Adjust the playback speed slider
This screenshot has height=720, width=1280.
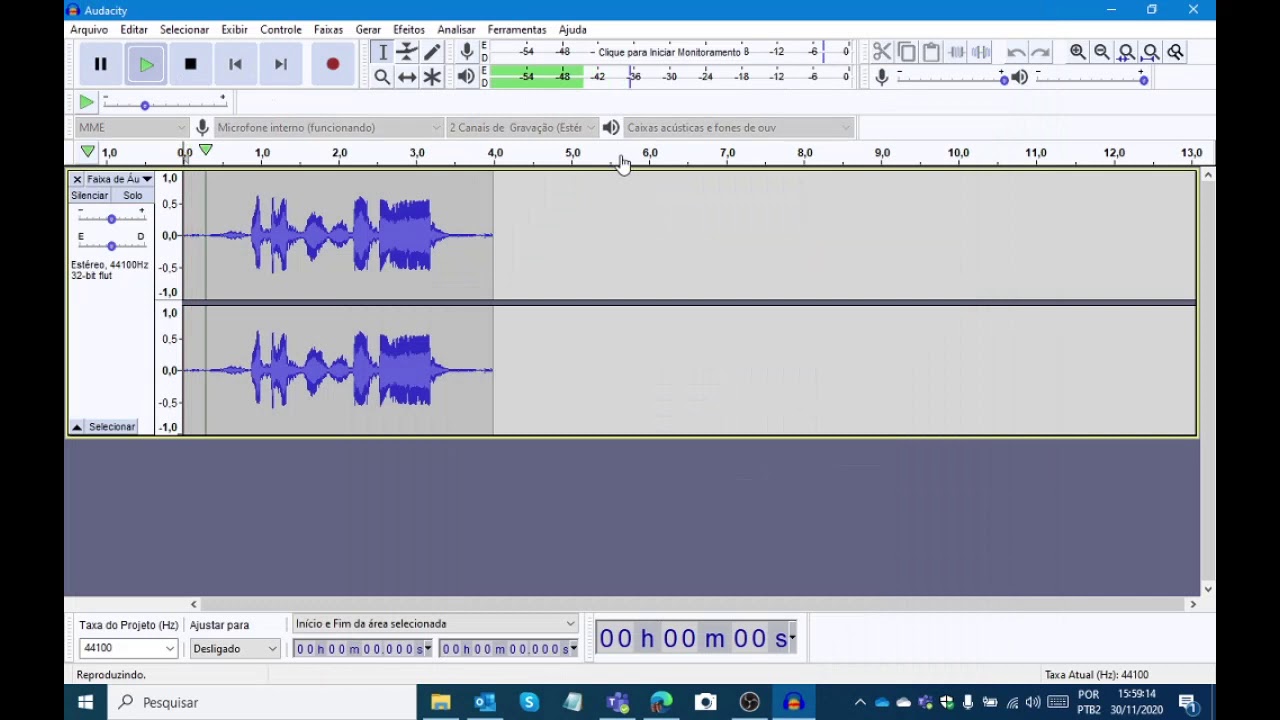(165, 102)
